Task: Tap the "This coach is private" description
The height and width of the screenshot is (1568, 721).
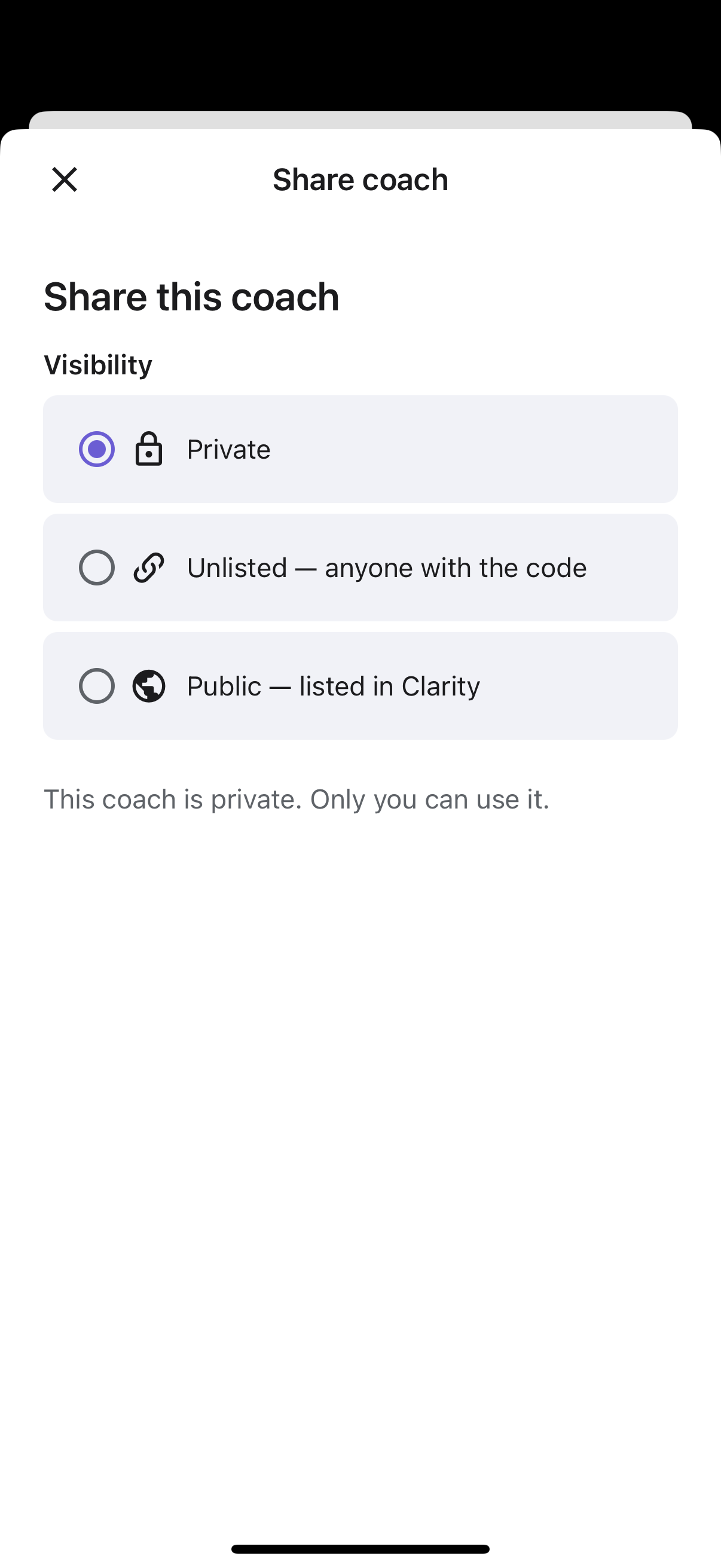Action: coord(297,798)
